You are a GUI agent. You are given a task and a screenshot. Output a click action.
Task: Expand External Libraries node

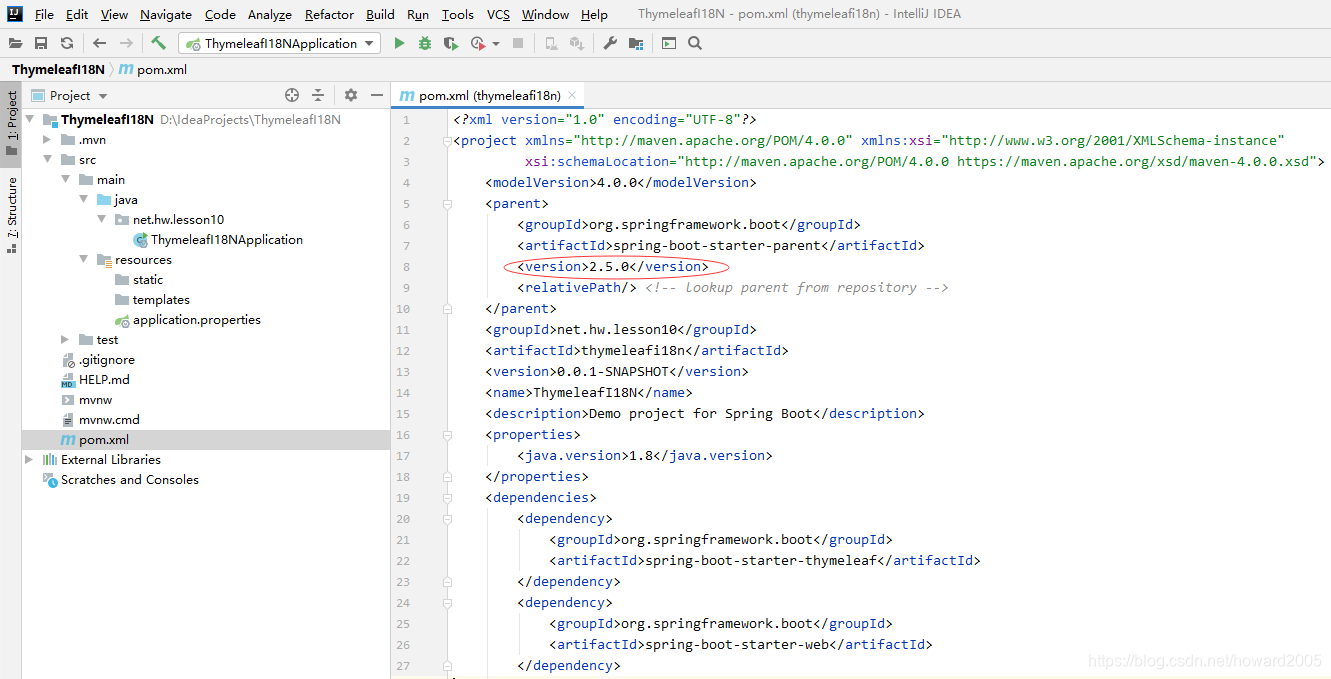point(30,460)
